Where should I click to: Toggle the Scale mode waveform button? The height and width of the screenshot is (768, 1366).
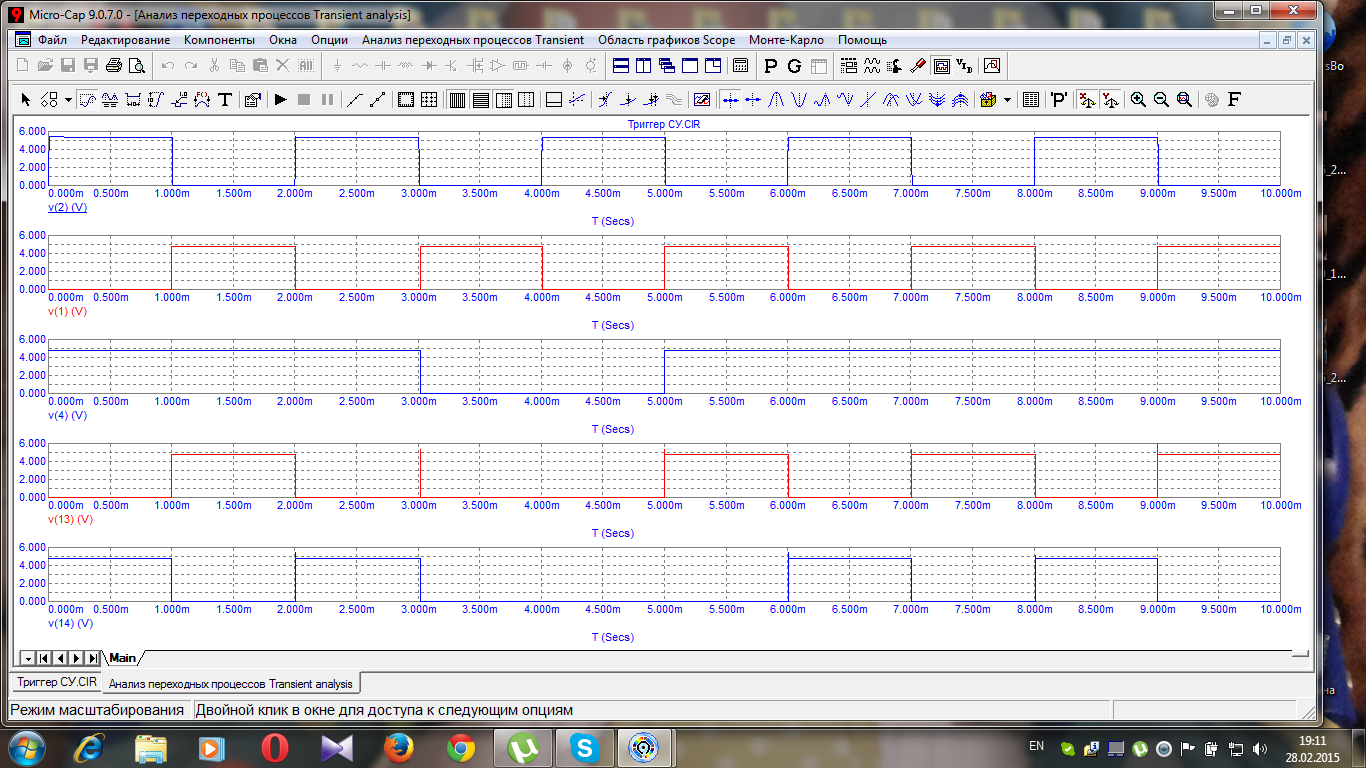(86, 99)
